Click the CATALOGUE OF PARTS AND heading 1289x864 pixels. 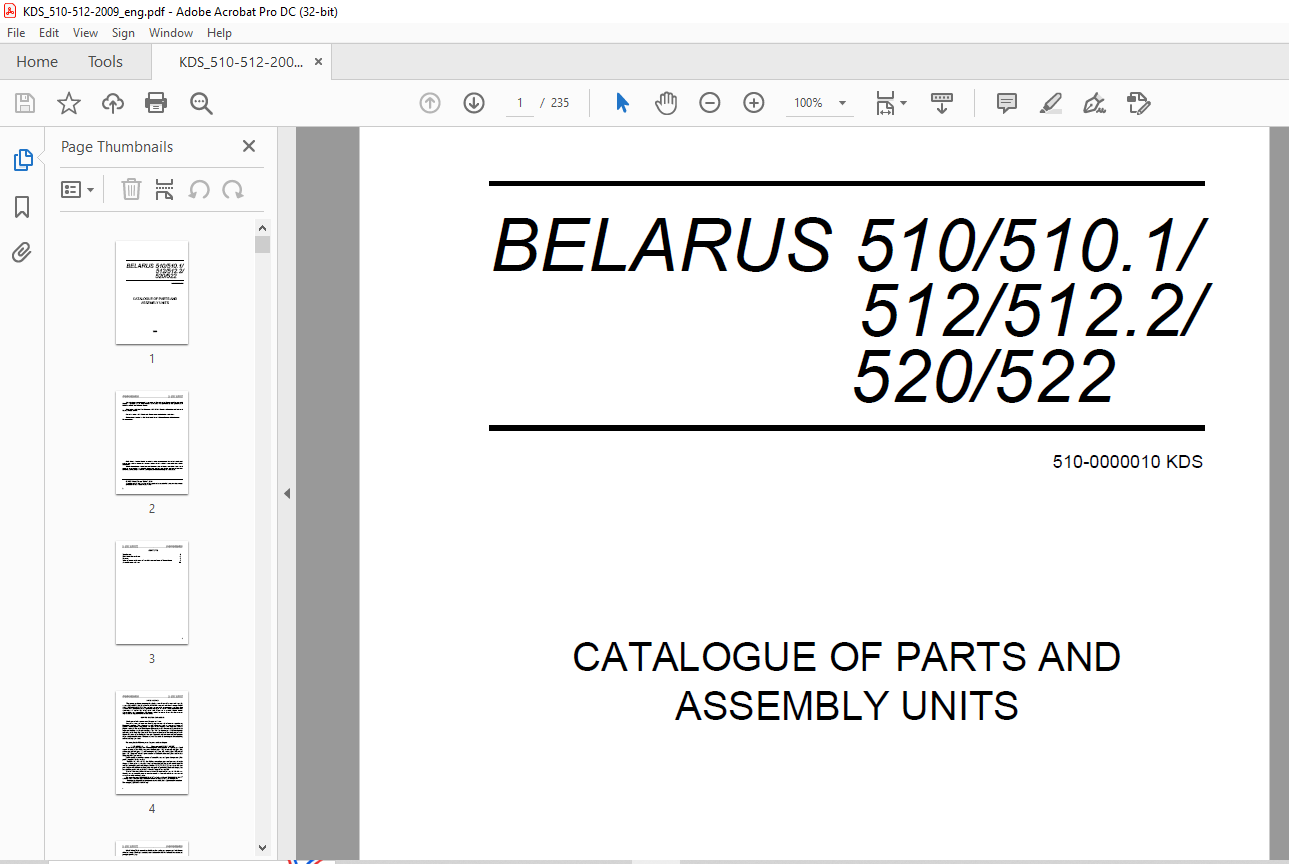(x=846, y=657)
